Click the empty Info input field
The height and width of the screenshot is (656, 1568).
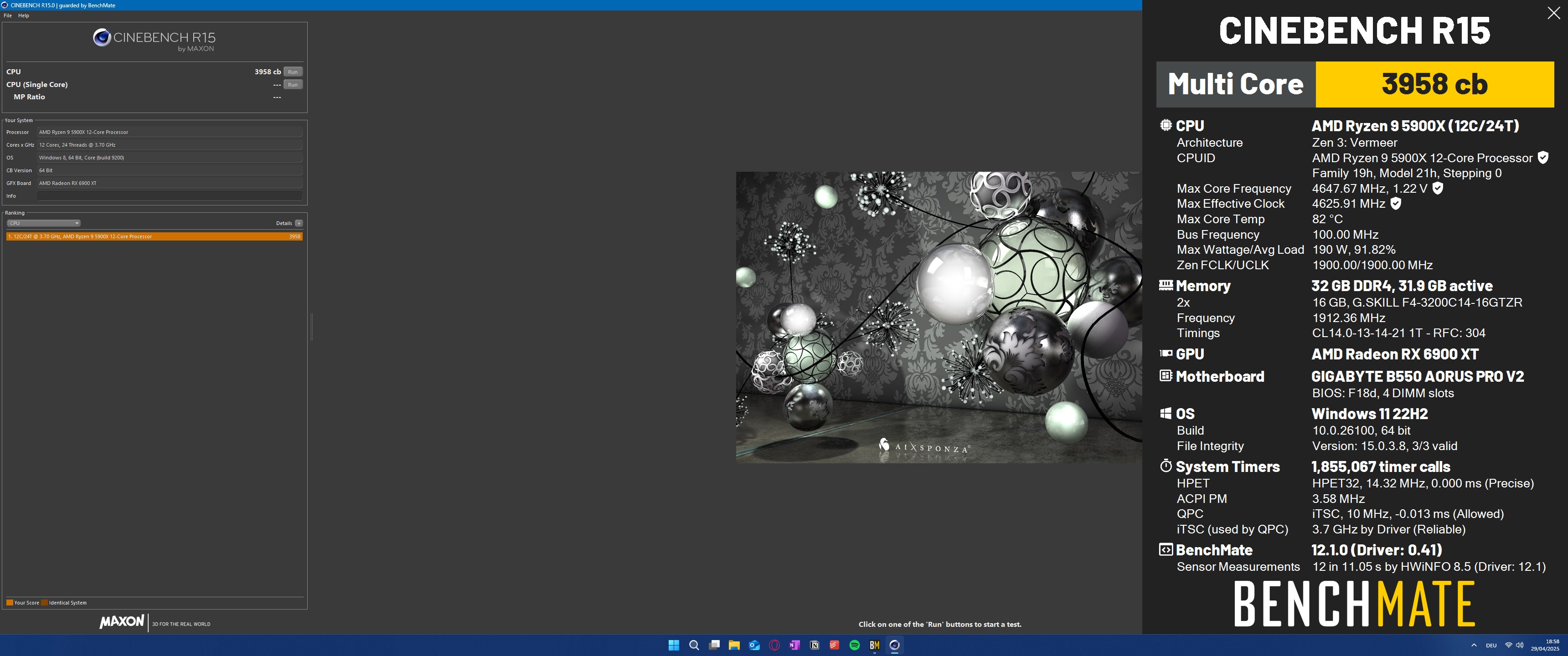tap(170, 196)
